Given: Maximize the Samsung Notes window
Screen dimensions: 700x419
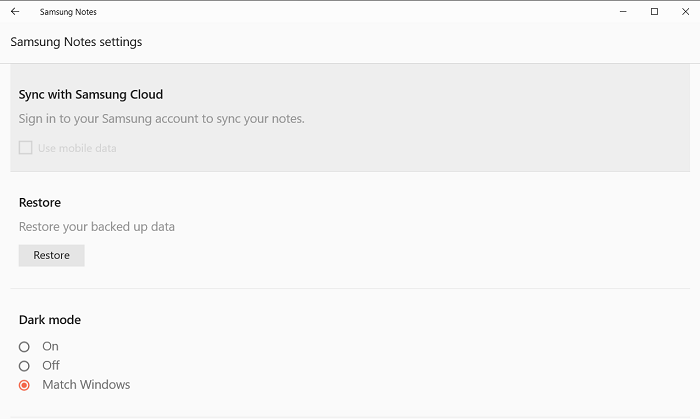Looking at the screenshot, I should pyautogui.click(x=654, y=12).
